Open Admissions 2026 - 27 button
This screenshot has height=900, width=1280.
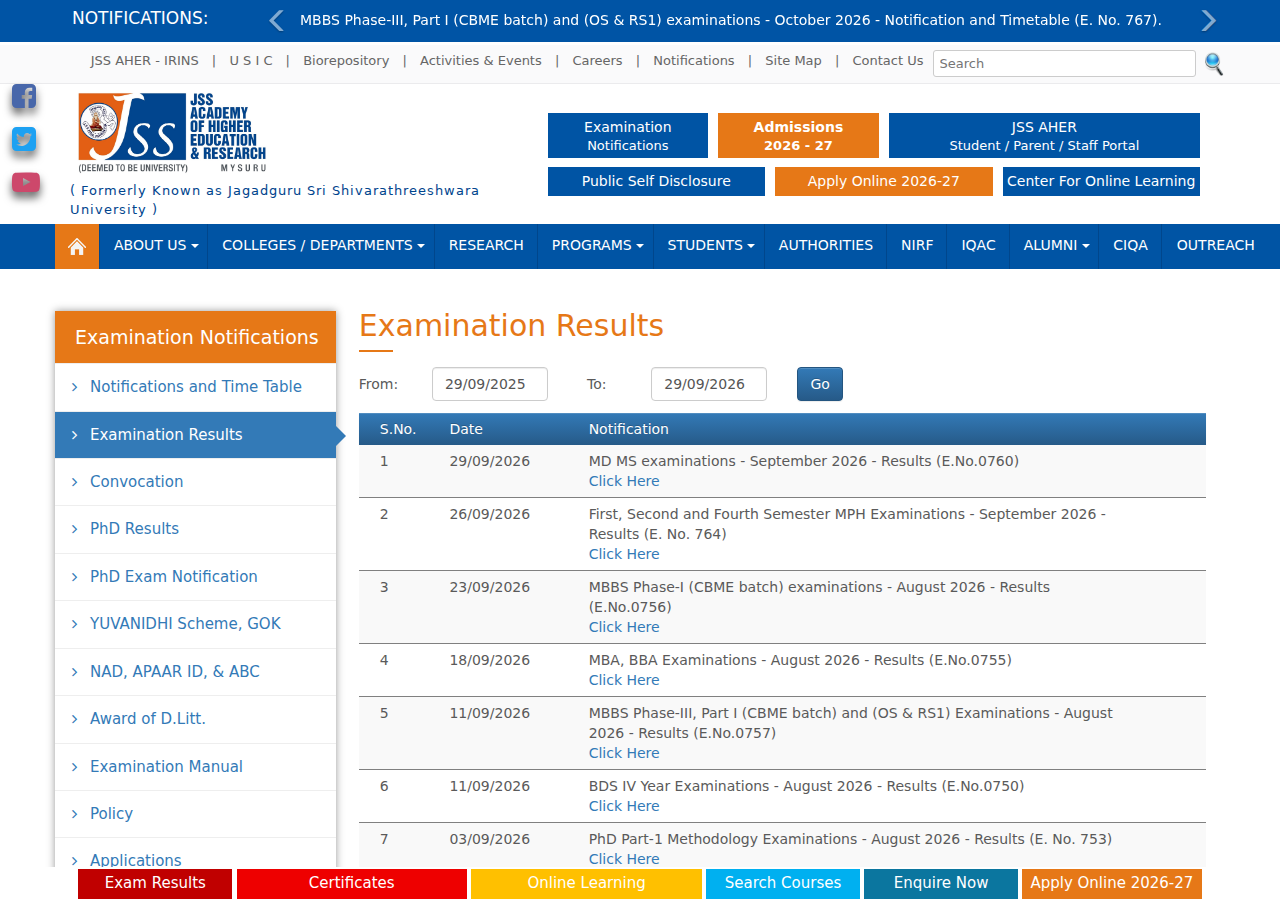[x=798, y=136]
